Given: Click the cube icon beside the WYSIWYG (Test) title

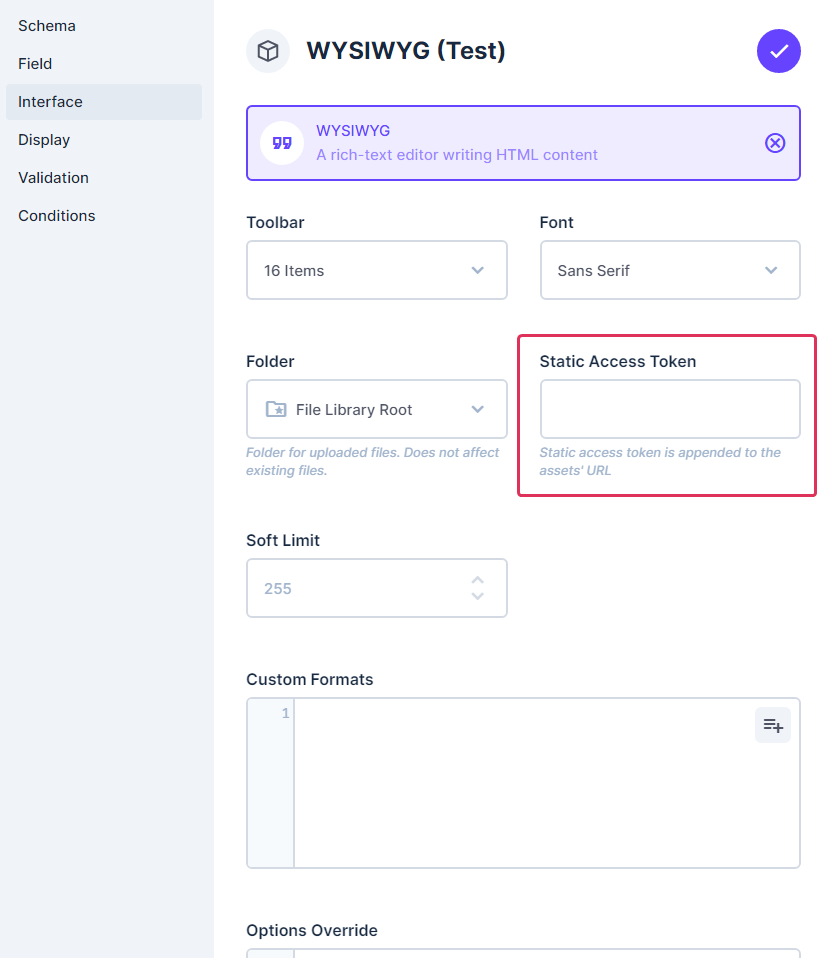Looking at the screenshot, I should 267,51.
